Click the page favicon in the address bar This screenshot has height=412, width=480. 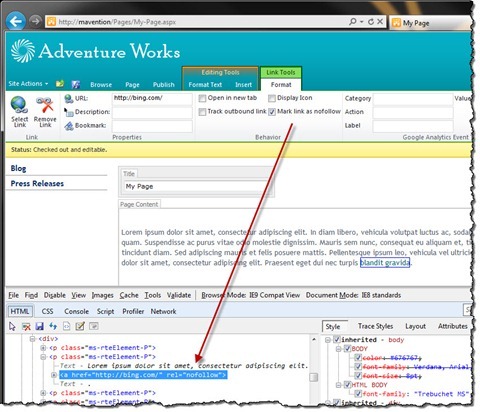[x=51, y=22]
